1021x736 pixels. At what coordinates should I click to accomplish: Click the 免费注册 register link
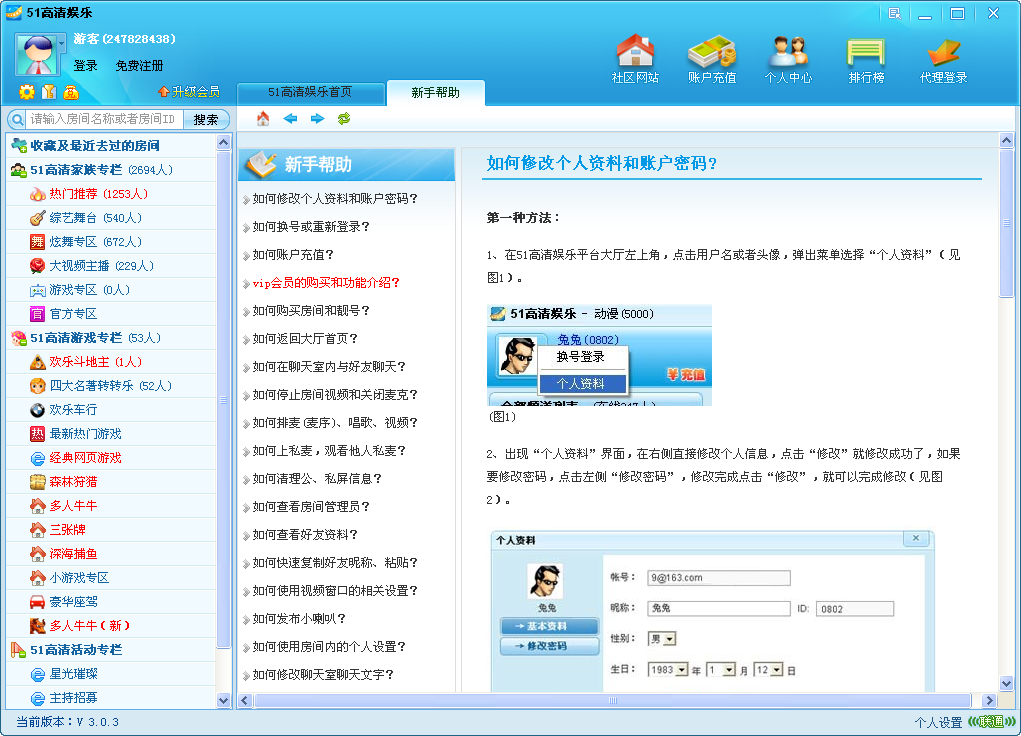[139, 66]
